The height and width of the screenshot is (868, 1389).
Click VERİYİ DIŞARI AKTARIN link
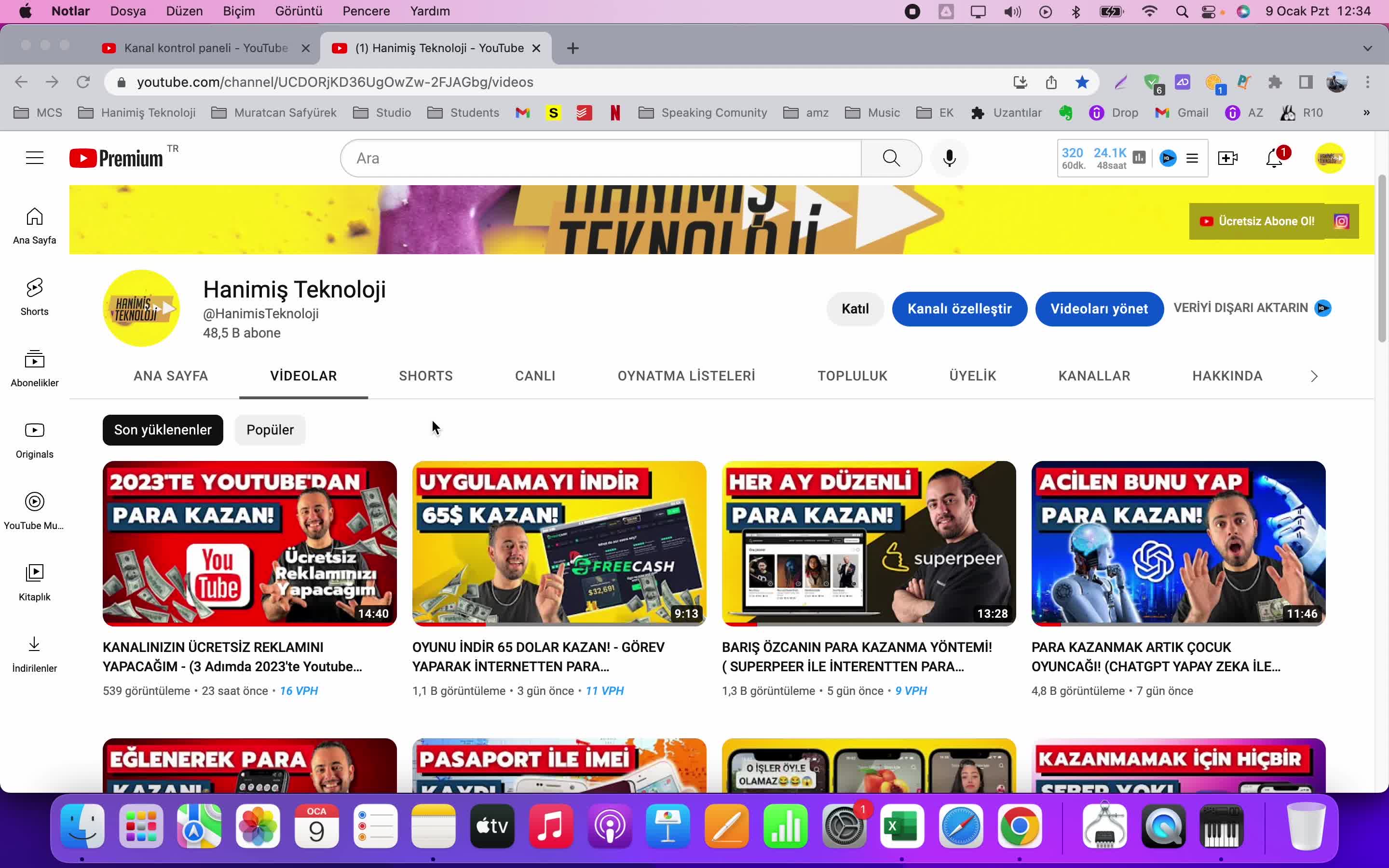[1252, 308]
